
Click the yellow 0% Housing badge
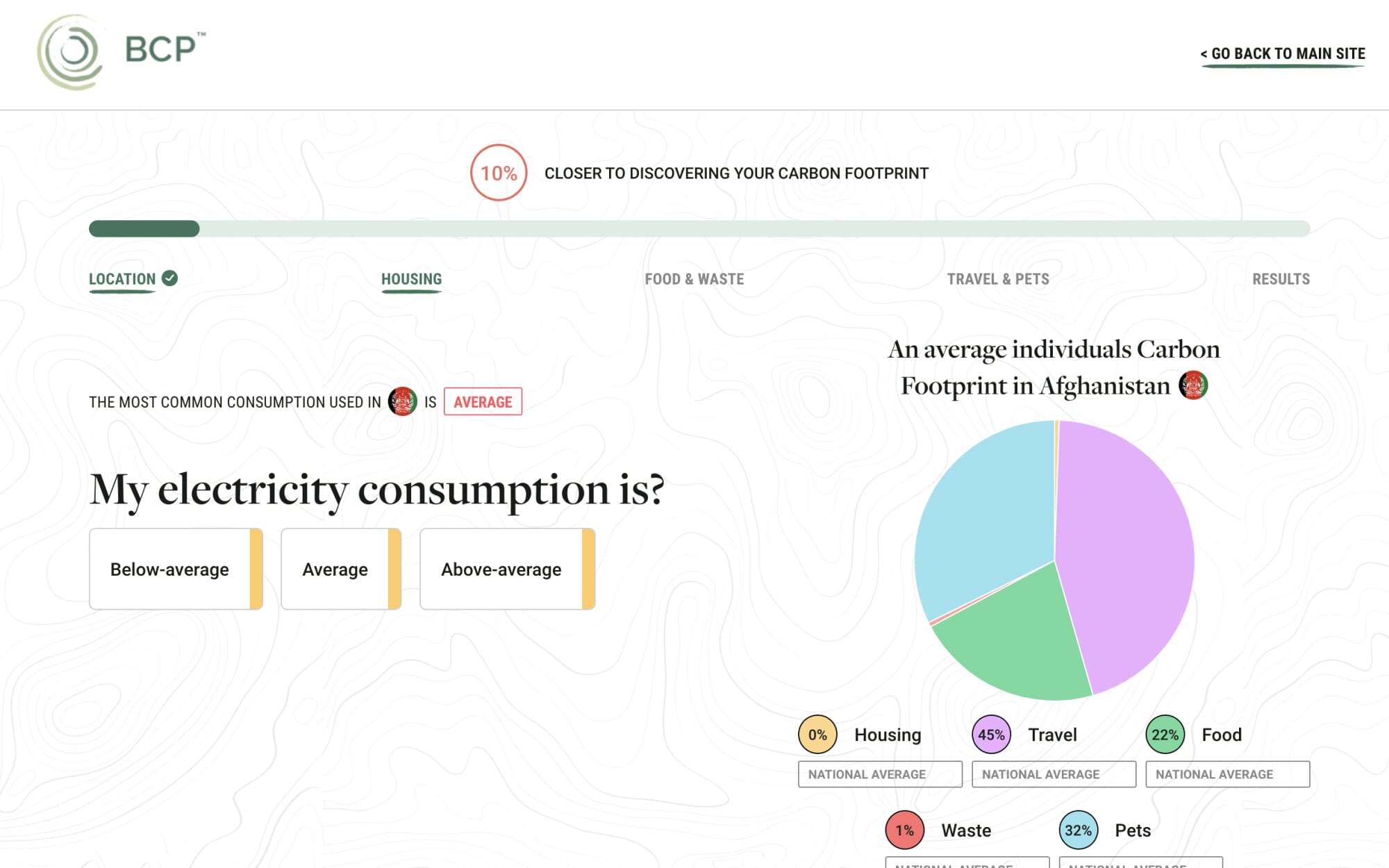[x=817, y=735]
